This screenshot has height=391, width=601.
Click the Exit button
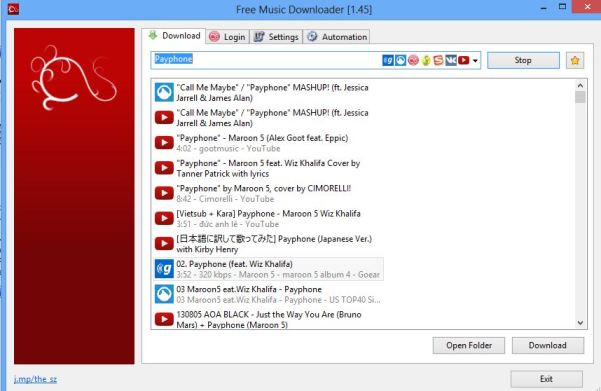546,379
